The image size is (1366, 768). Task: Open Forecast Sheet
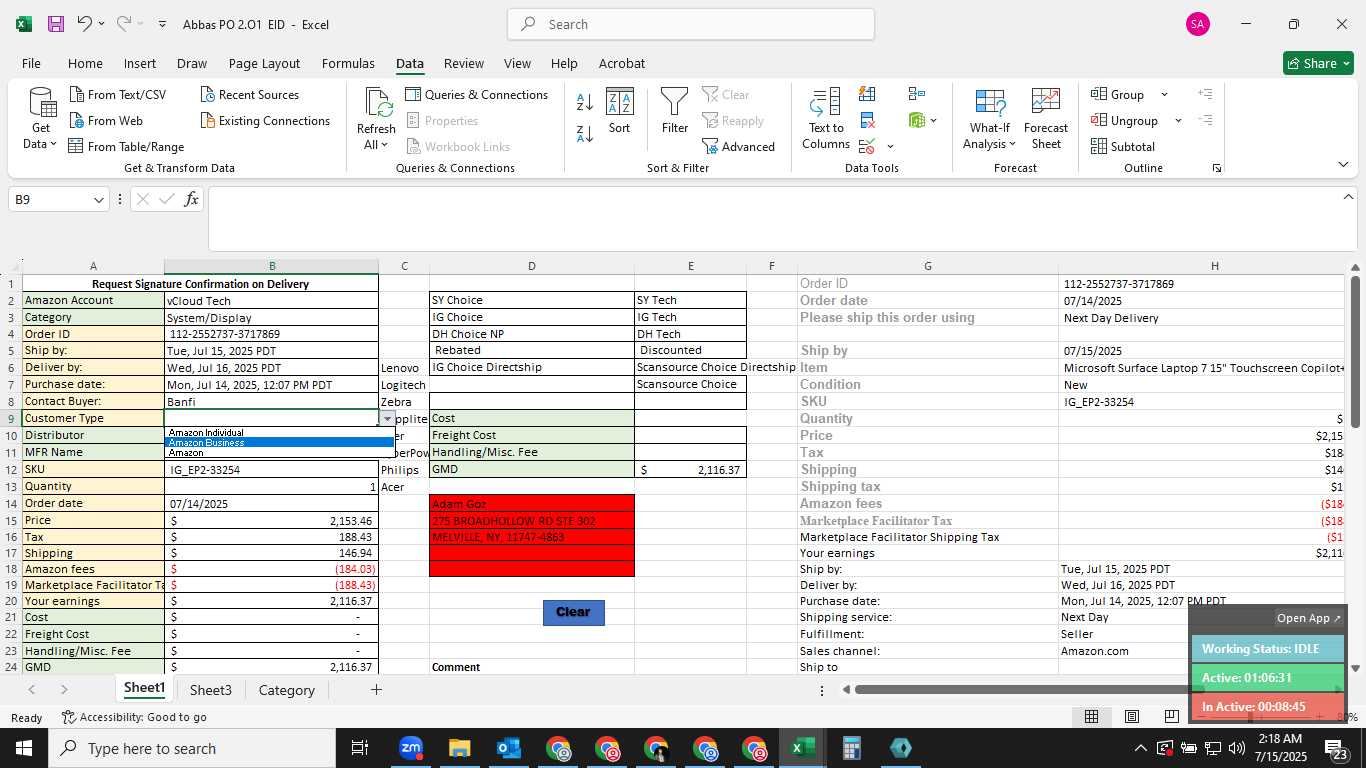pyautogui.click(x=1046, y=118)
